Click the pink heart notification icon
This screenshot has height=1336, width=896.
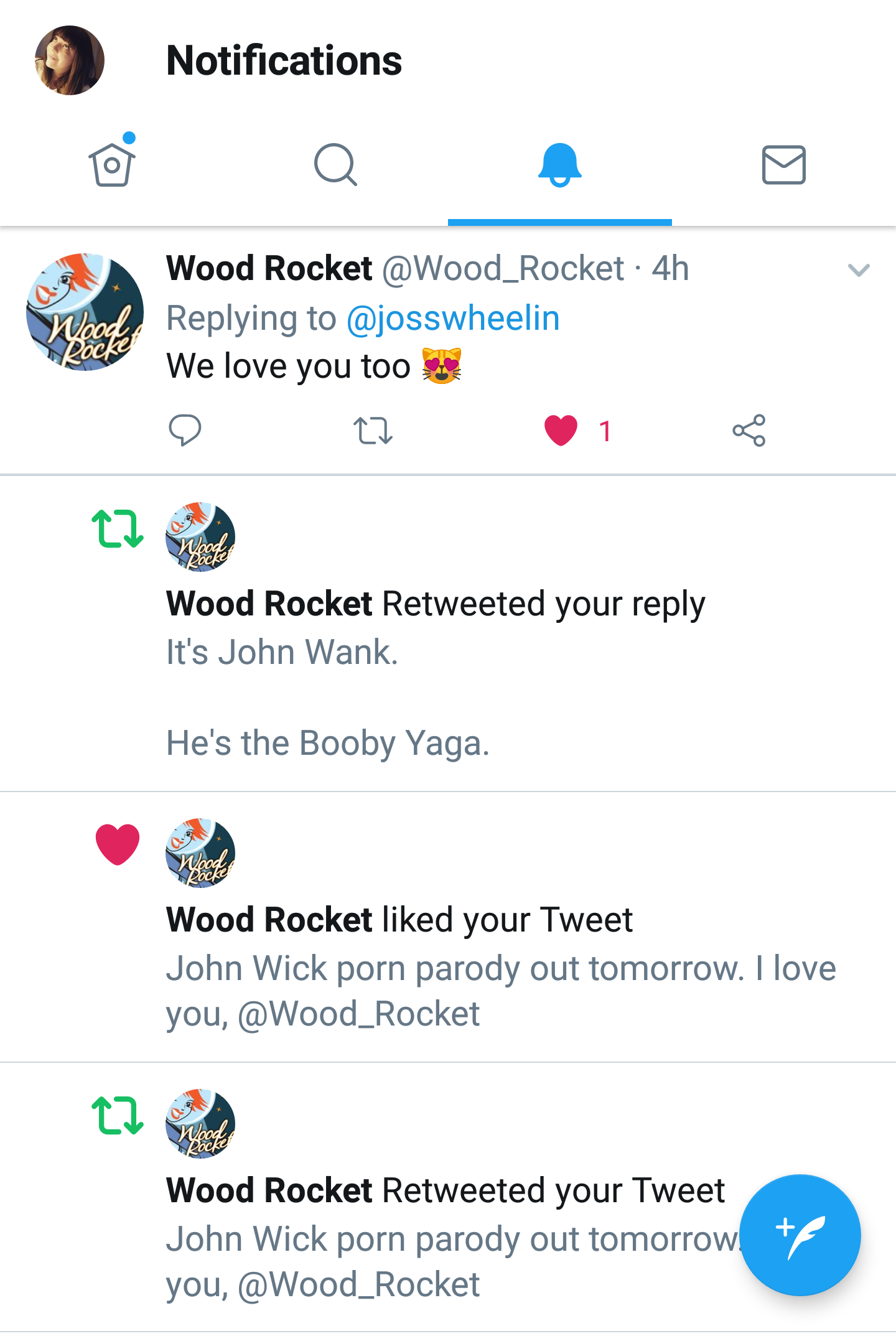[x=118, y=844]
